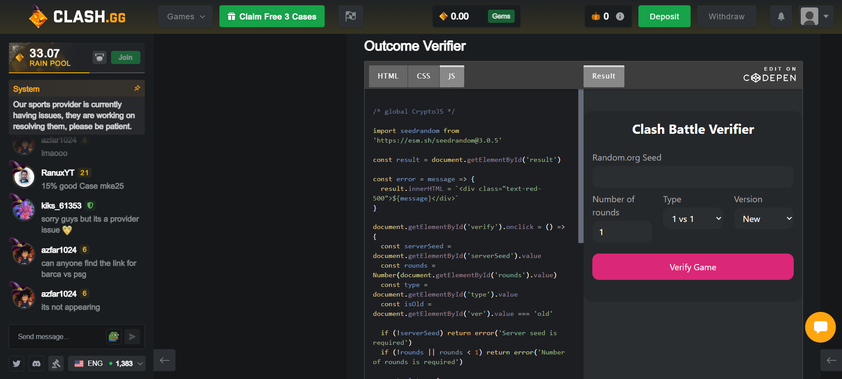The image size is (842, 379).
Task: Click the 'its not appearing' chat message
Action: [70, 307]
